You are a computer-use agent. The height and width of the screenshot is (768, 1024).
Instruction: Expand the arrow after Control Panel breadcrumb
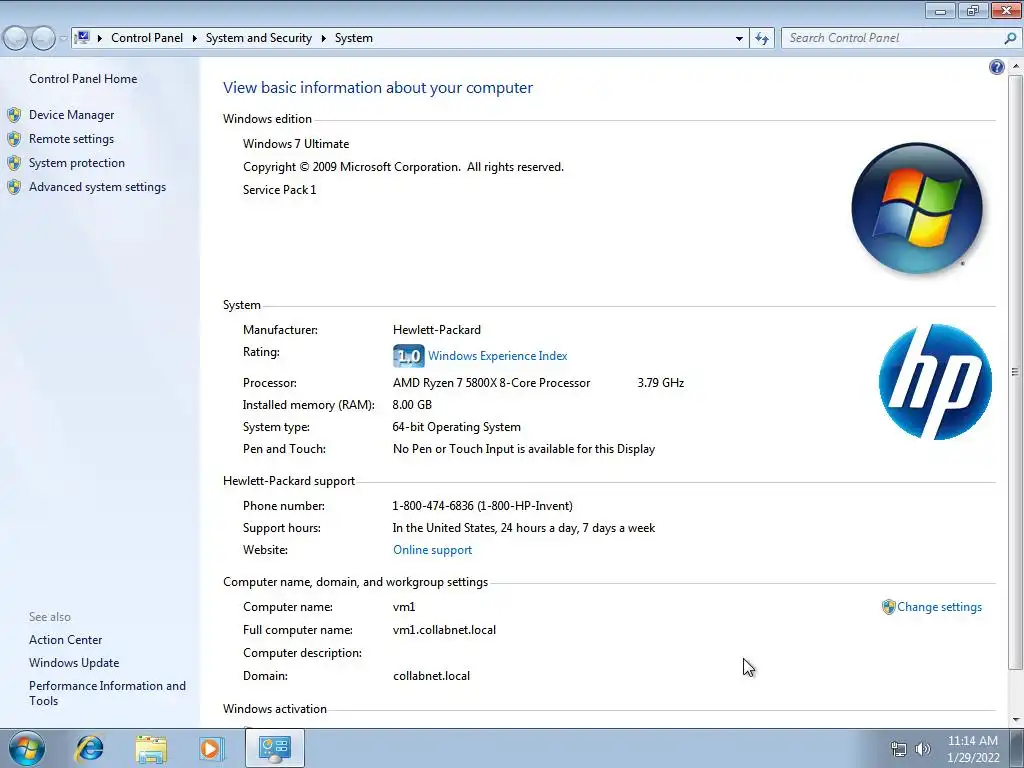point(195,39)
